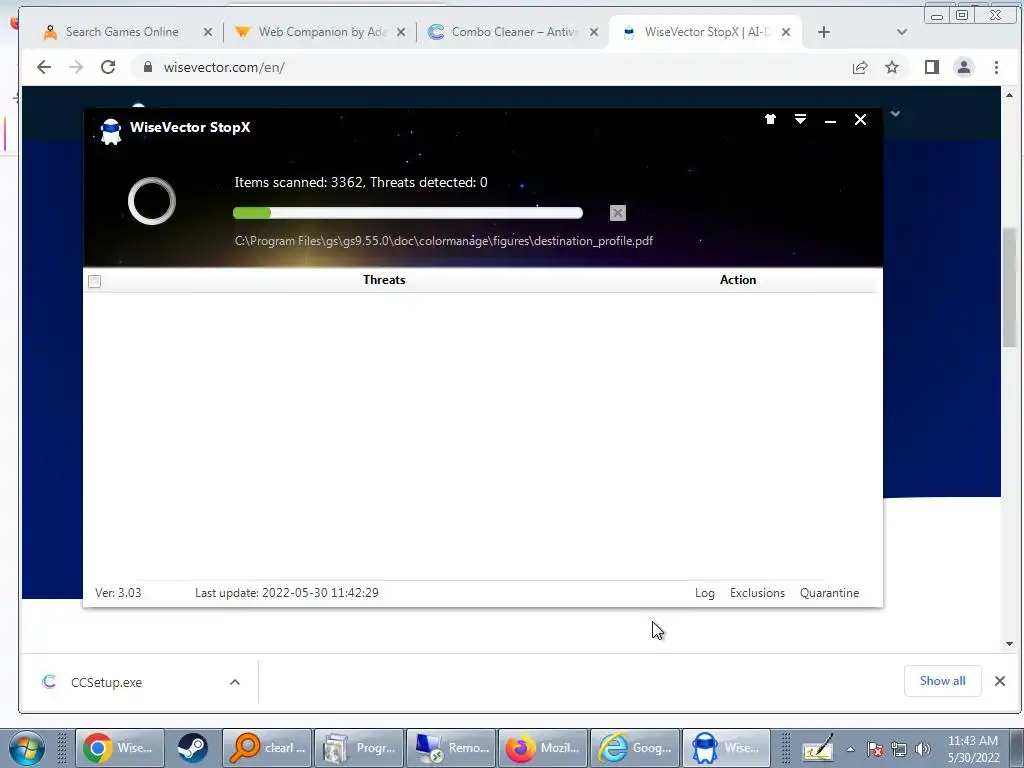Image resolution: width=1024 pixels, height=768 pixels.
Task: Cancel the scan with the gray X button
Action: [x=618, y=213]
